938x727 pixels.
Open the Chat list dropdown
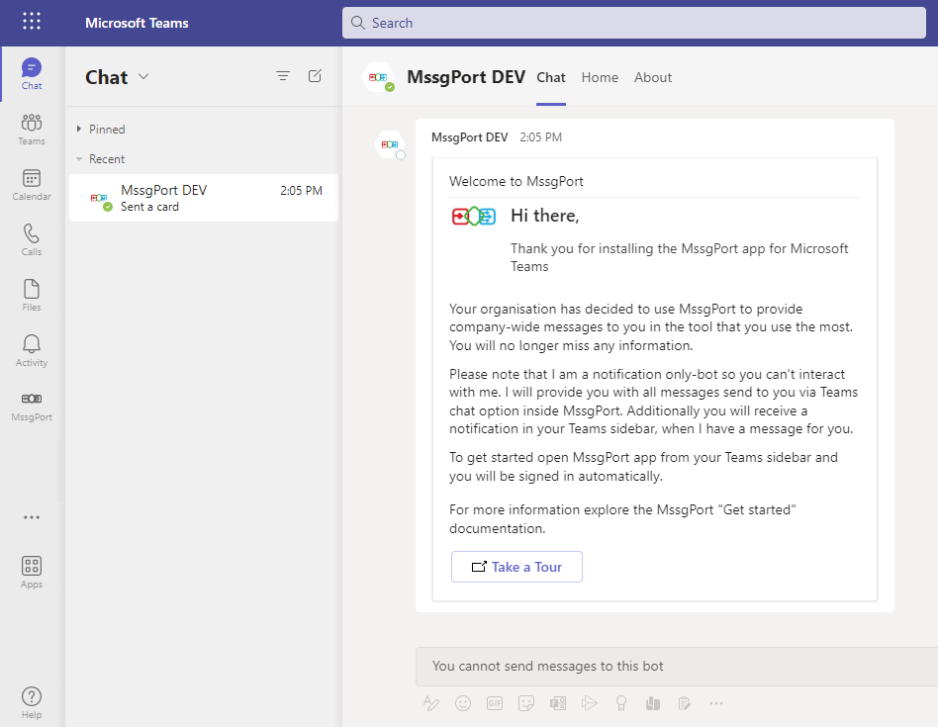(x=143, y=77)
